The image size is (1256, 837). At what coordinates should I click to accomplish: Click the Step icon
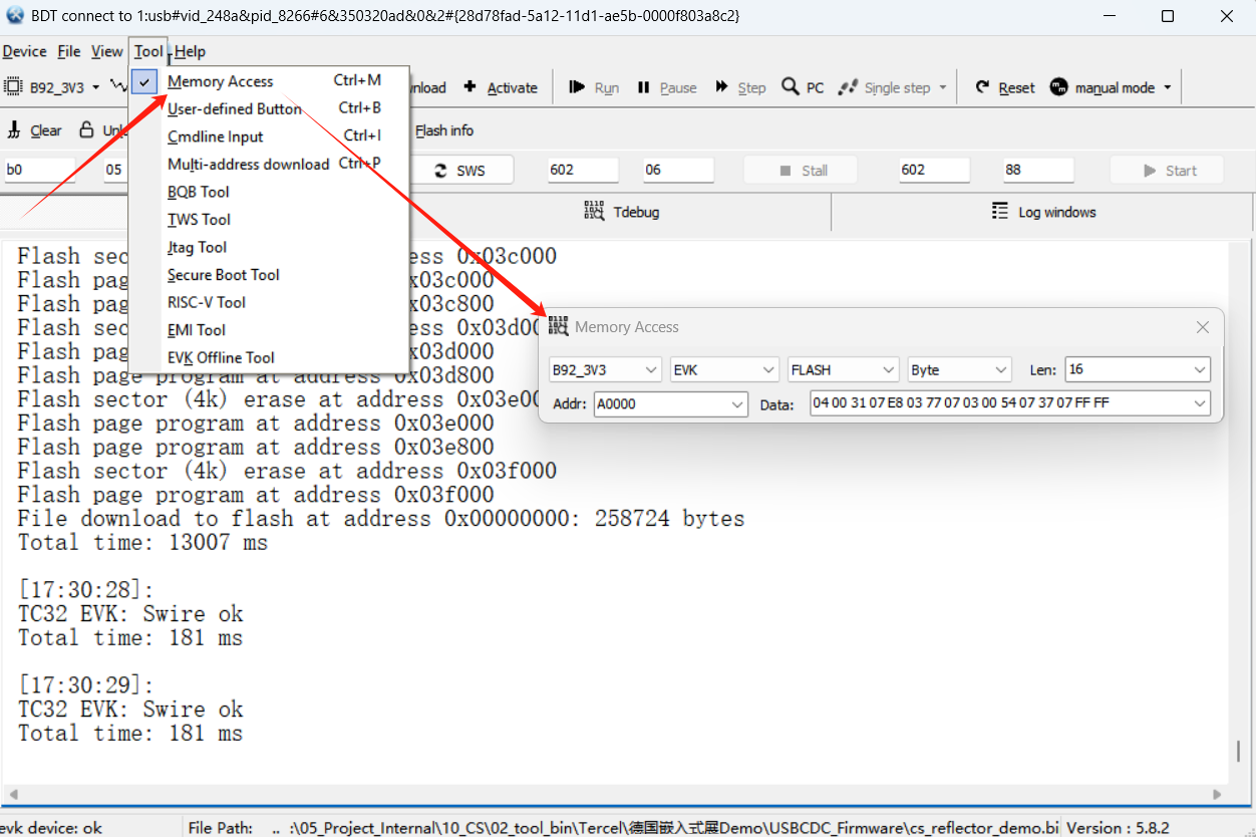(x=722, y=88)
